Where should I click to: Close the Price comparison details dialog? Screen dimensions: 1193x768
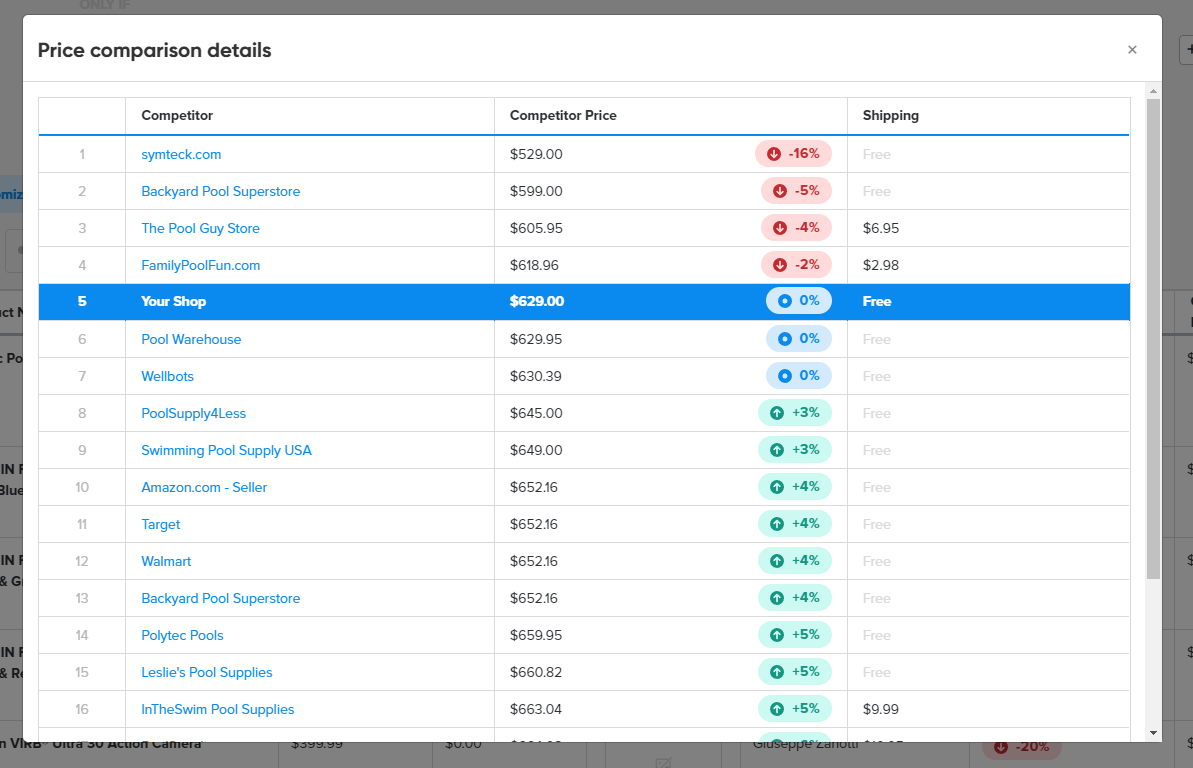click(1132, 49)
